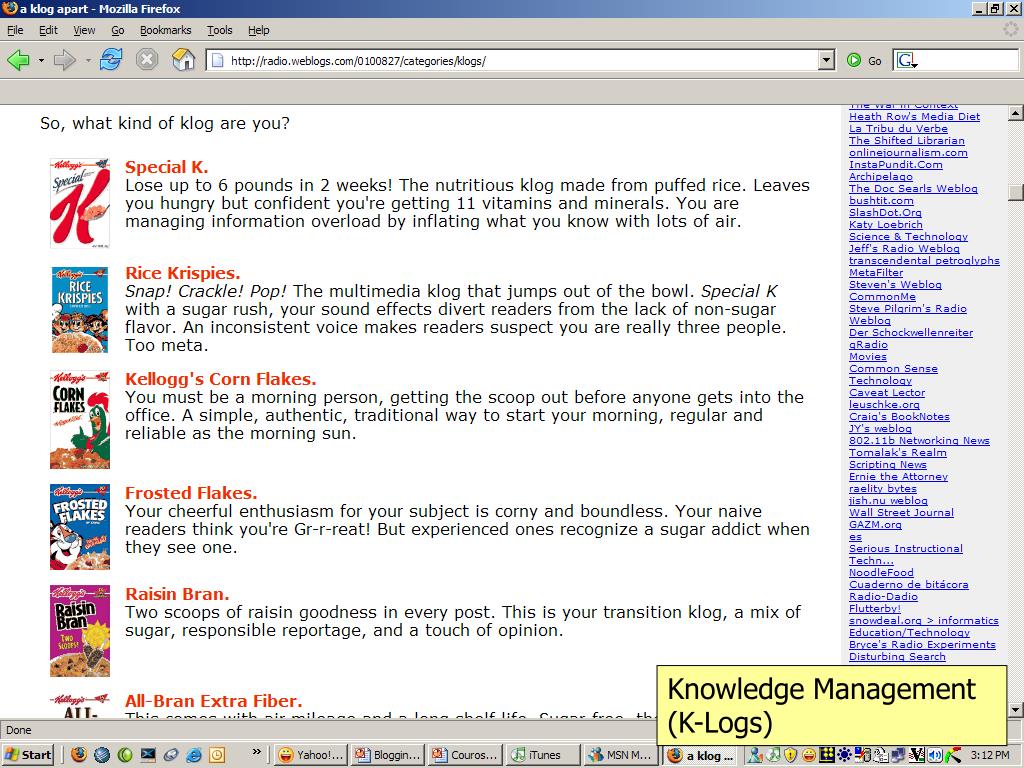Image resolution: width=1024 pixels, height=768 pixels.
Task: Click the "All-Bran Extra Fiber." heading text
Action: [214, 701]
